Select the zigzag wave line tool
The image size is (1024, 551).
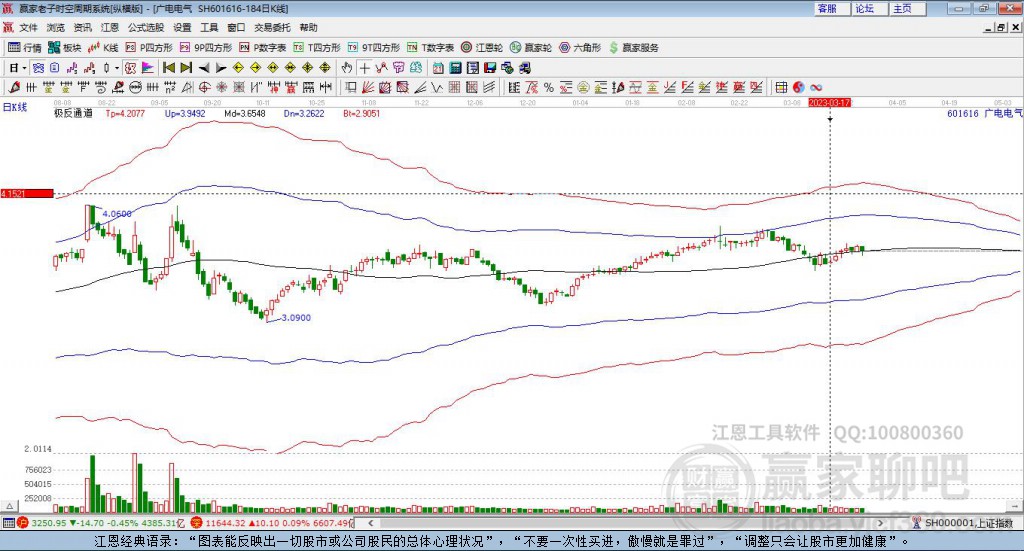(x=436, y=87)
